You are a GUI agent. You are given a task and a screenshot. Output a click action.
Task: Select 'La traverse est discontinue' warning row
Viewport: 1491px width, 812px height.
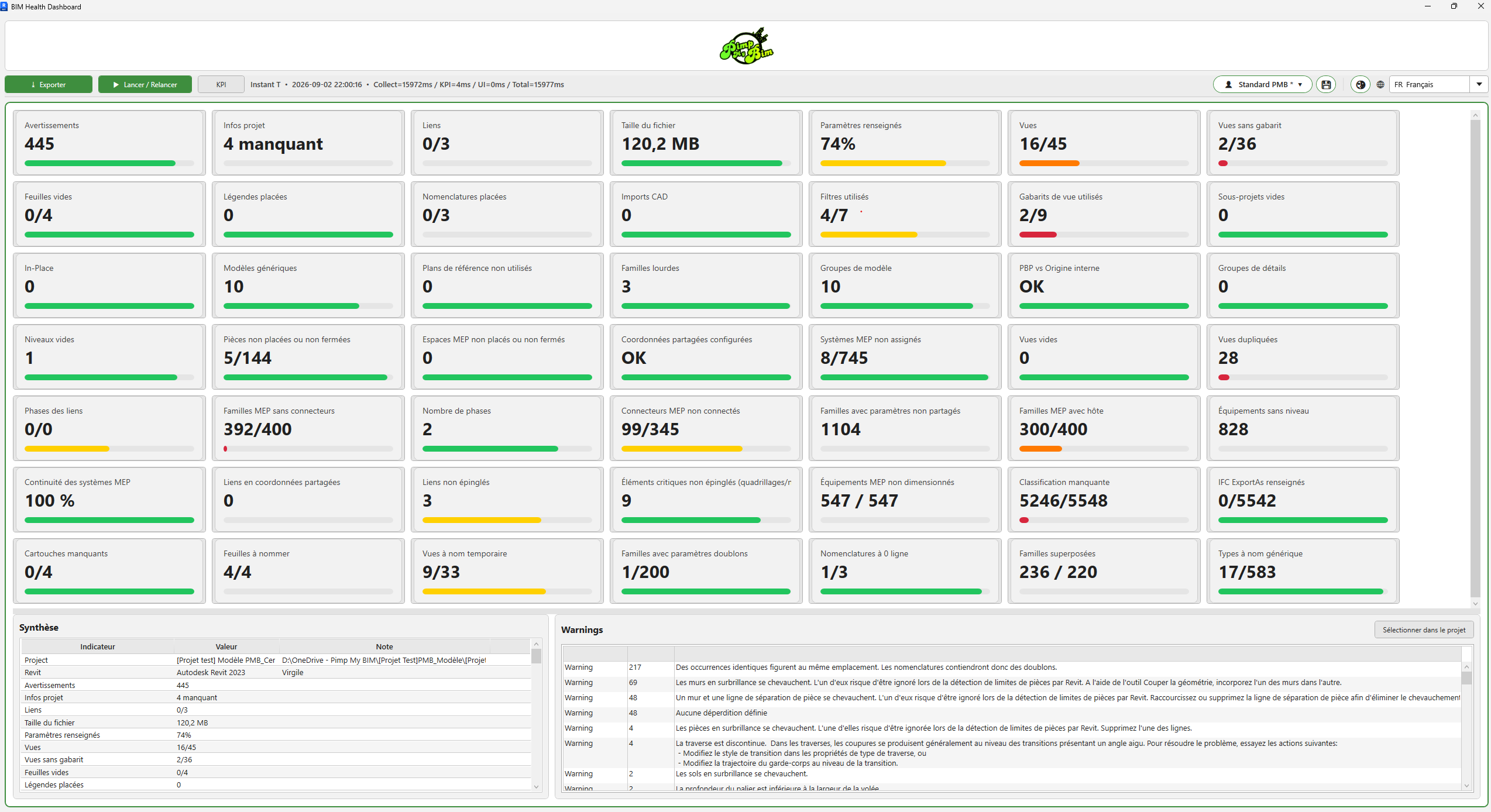click(1011, 753)
